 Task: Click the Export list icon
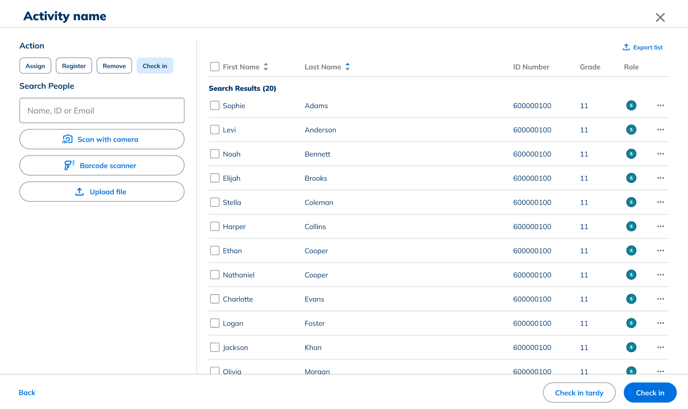click(626, 47)
